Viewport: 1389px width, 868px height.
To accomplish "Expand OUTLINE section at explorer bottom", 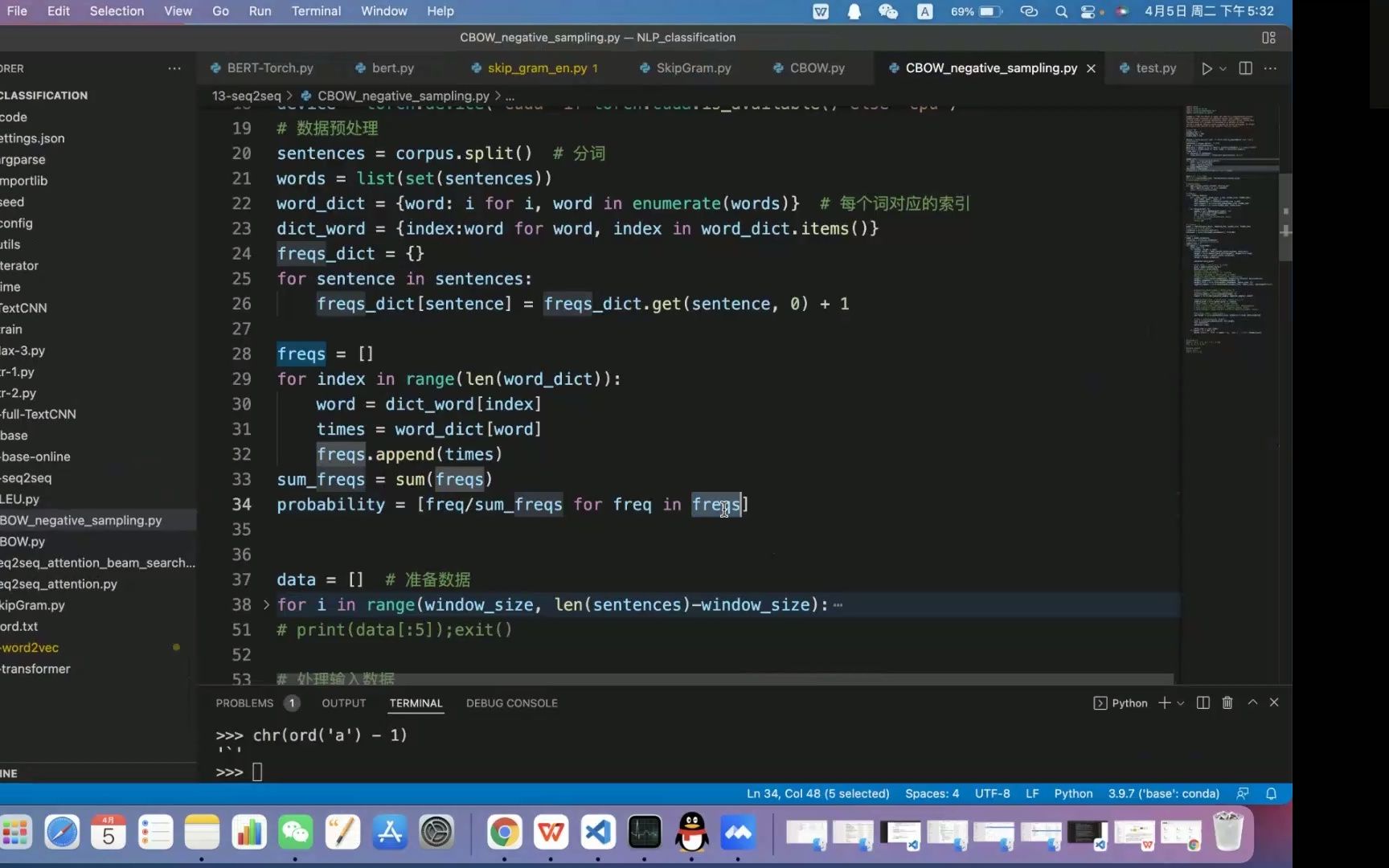I will (98, 773).
